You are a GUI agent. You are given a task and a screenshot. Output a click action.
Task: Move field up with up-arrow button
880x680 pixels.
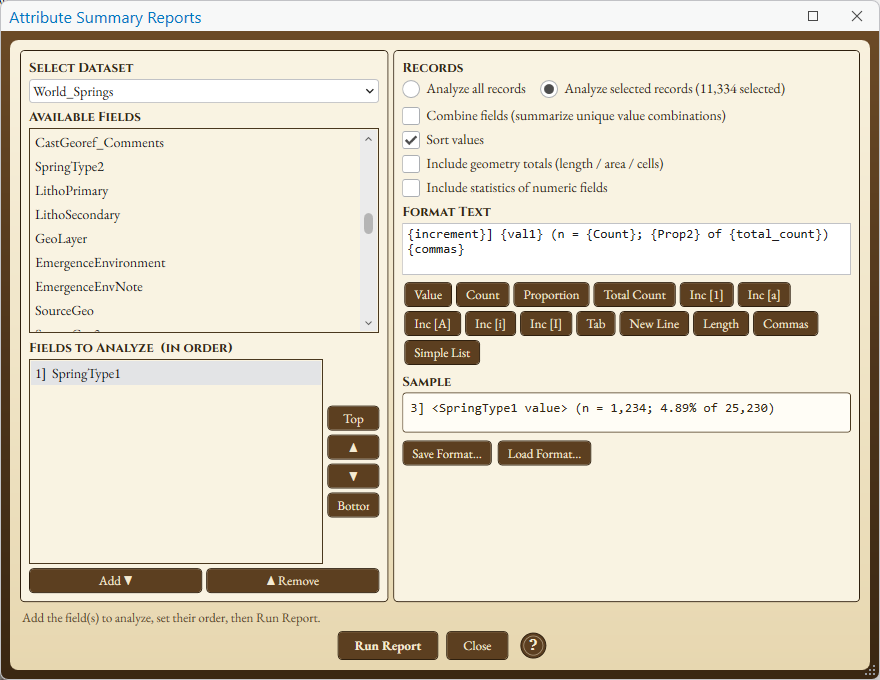pos(353,448)
